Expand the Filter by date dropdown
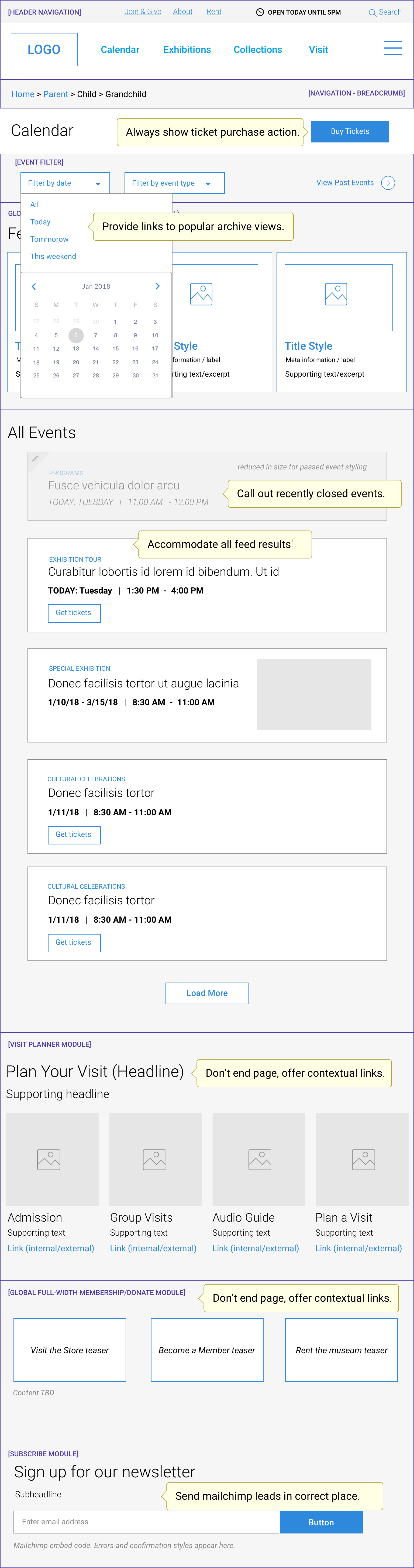The height and width of the screenshot is (1568, 414). 65,183
